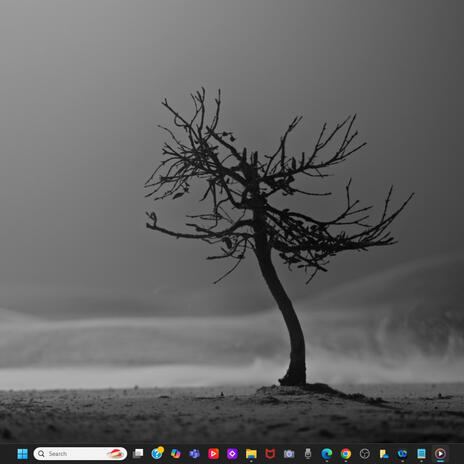The image size is (464, 464).
Task: Open the blue Notepad app icon
Action: [x=421, y=454]
